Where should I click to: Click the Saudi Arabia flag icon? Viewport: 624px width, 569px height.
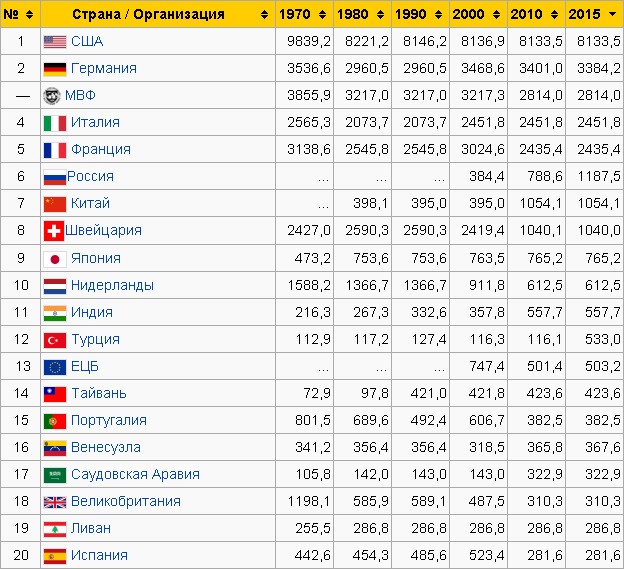(55, 475)
